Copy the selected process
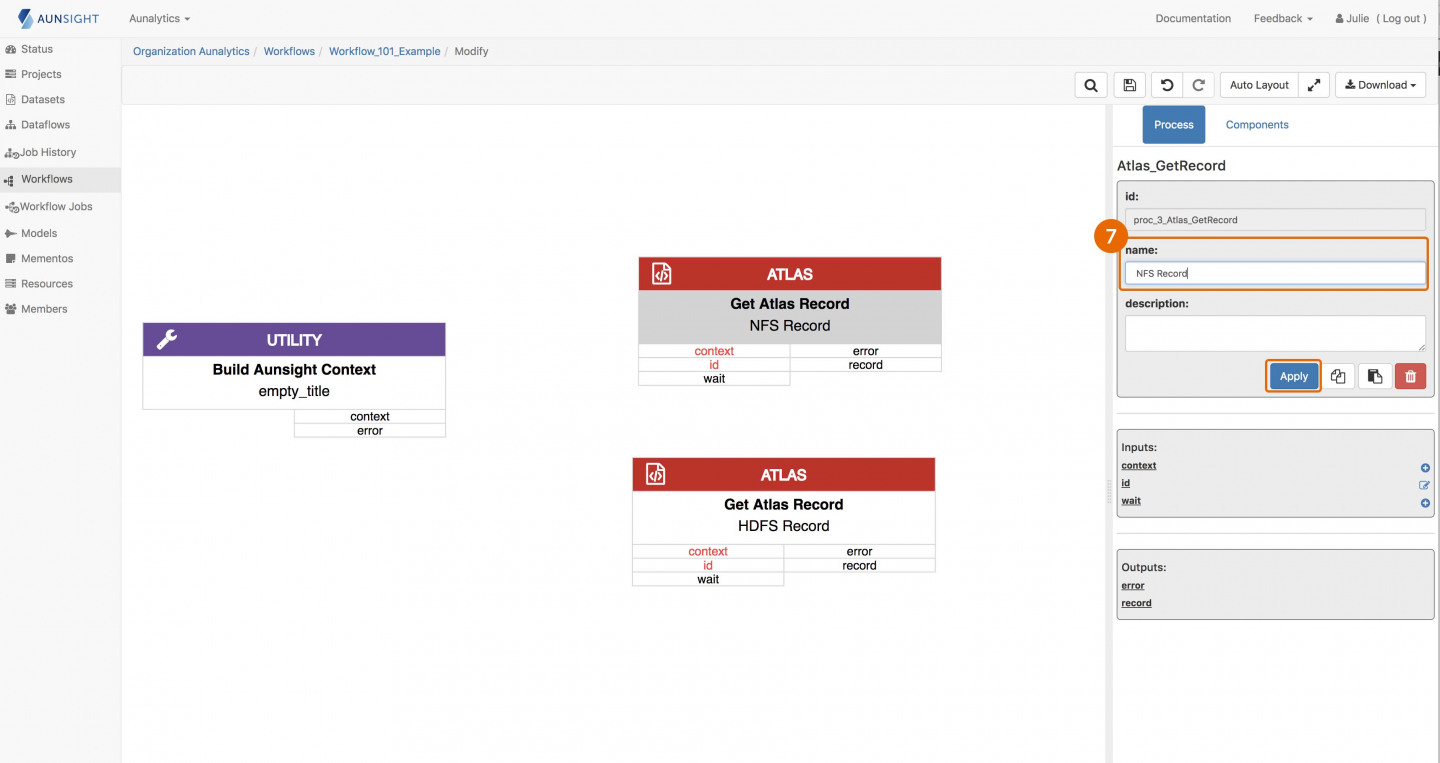The width and height of the screenshot is (1440, 763). pyautogui.click(x=1338, y=376)
